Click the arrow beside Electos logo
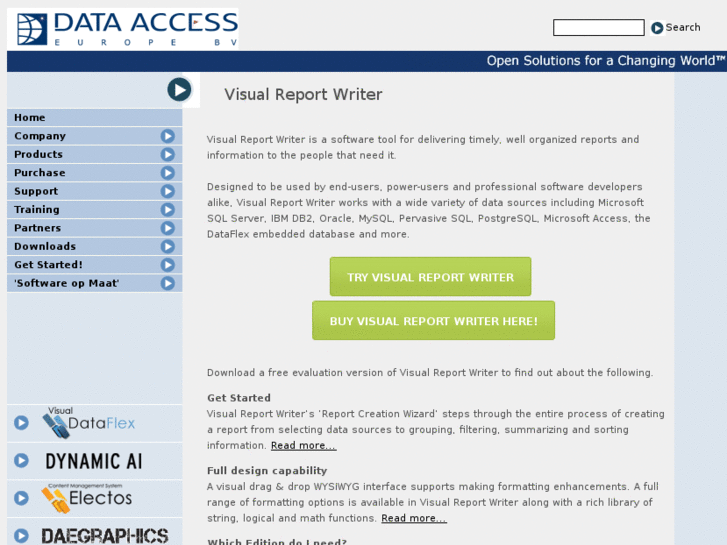This screenshot has height=545, width=727. pyautogui.click(x=21, y=498)
